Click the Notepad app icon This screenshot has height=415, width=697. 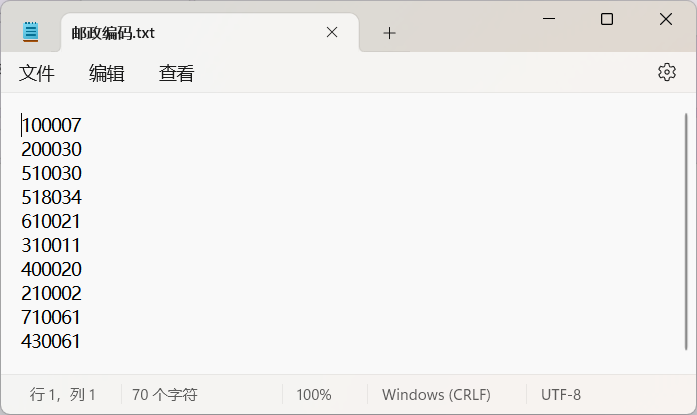(30, 32)
